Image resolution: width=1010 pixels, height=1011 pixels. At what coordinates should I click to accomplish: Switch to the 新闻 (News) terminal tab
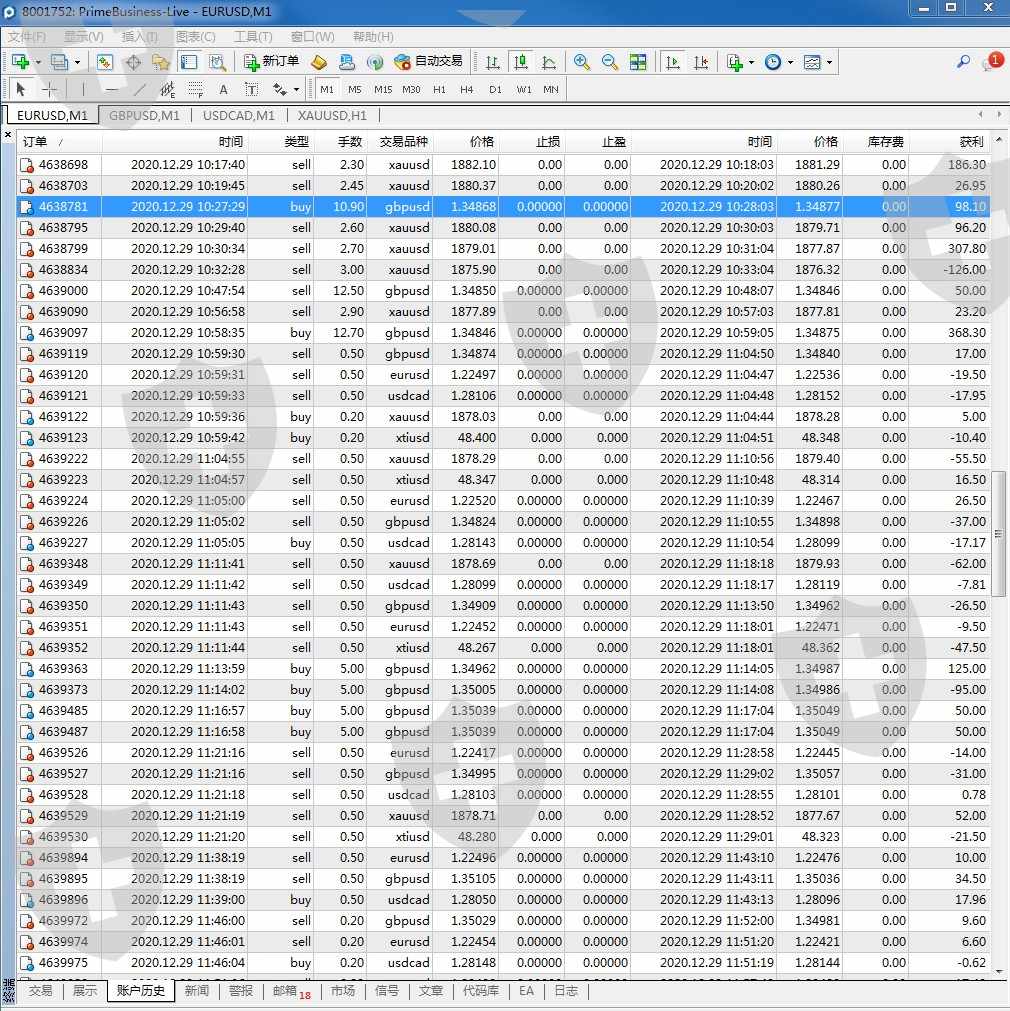(x=197, y=991)
